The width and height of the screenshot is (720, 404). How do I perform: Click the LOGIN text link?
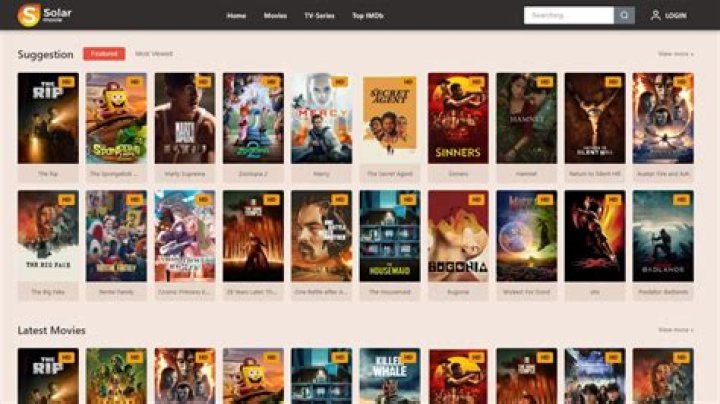point(675,16)
